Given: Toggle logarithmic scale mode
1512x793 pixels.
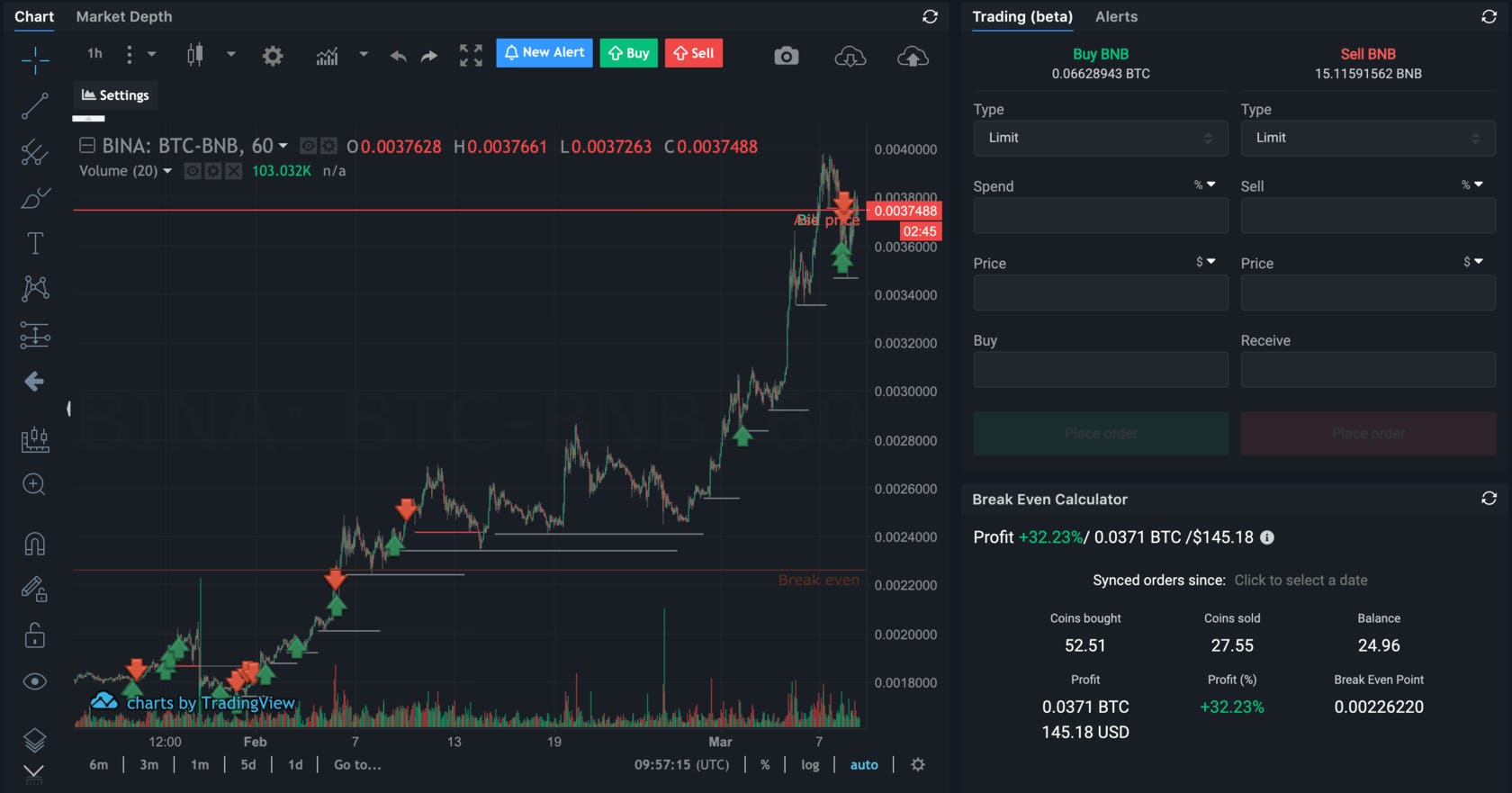Looking at the screenshot, I should coord(810,764).
